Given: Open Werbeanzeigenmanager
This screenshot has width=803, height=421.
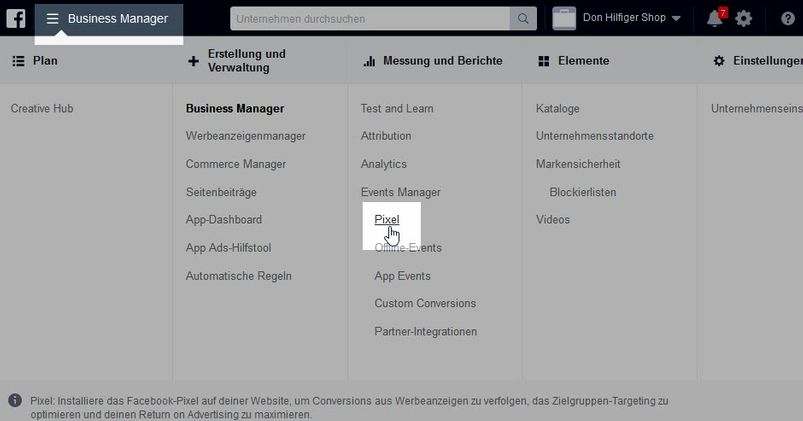Looking at the screenshot, I should [246, 136].
